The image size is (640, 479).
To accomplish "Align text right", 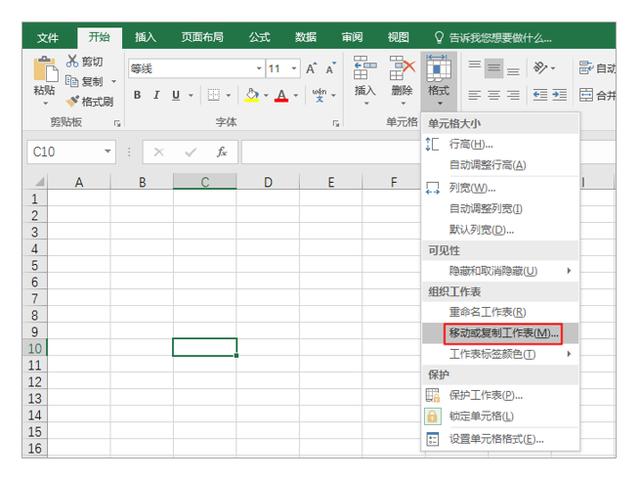I will click(x=513, y=95).
